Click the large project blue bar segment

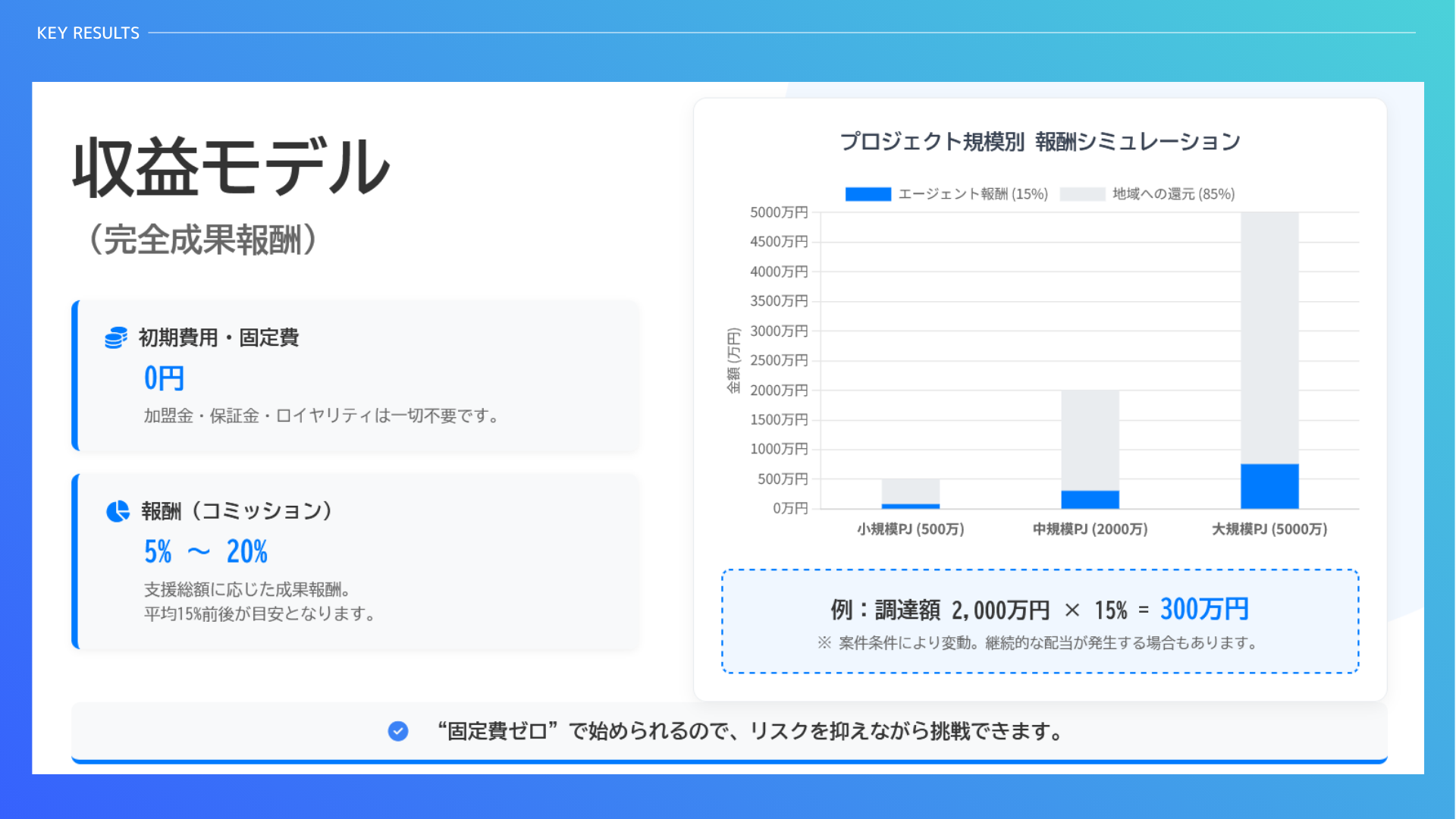click(x=1269, y=486)
